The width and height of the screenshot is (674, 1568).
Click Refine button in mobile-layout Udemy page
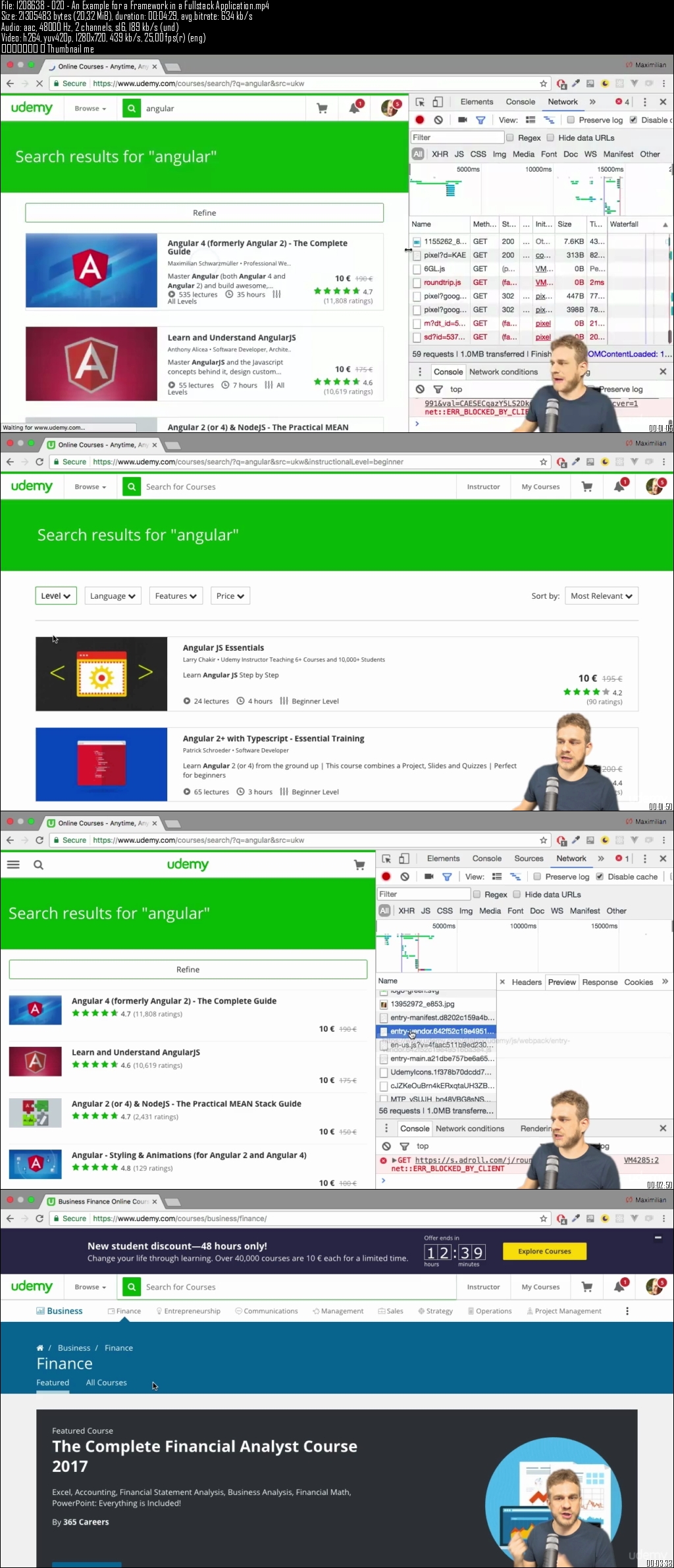tap(188, 969)
